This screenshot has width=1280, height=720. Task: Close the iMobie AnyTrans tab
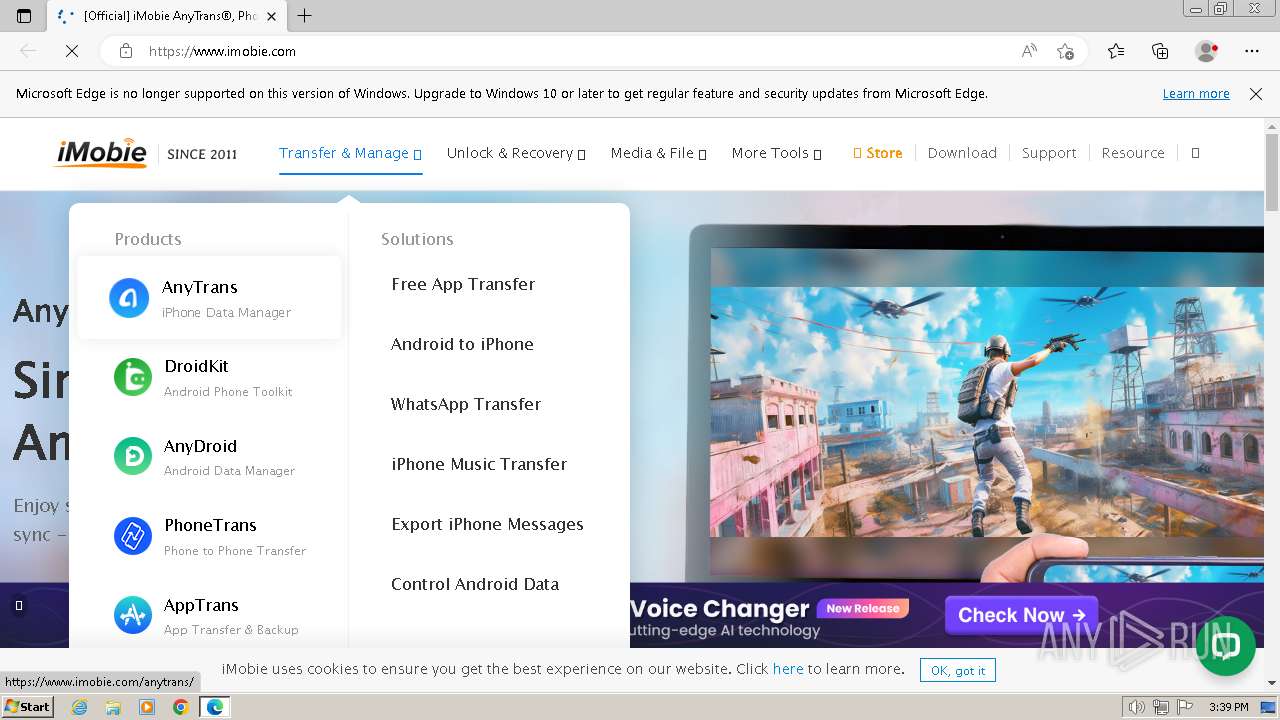coord(271,16)
